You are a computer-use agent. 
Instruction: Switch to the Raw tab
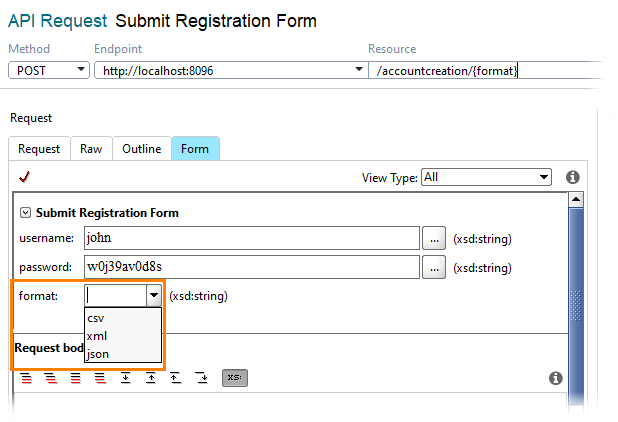click(x=91, y=149)
